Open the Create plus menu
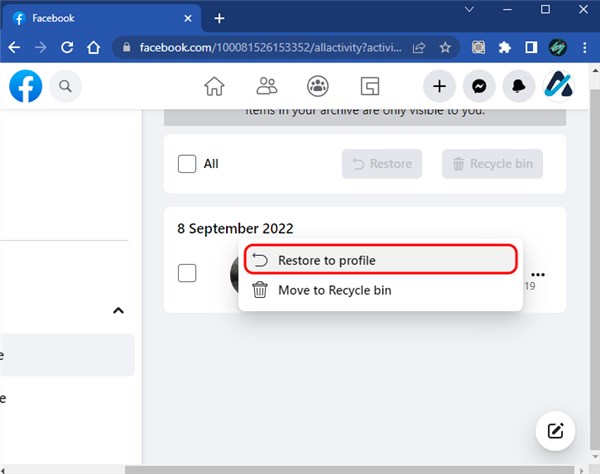Viewport: 600px width, 474px height. [x=439, y=86]
